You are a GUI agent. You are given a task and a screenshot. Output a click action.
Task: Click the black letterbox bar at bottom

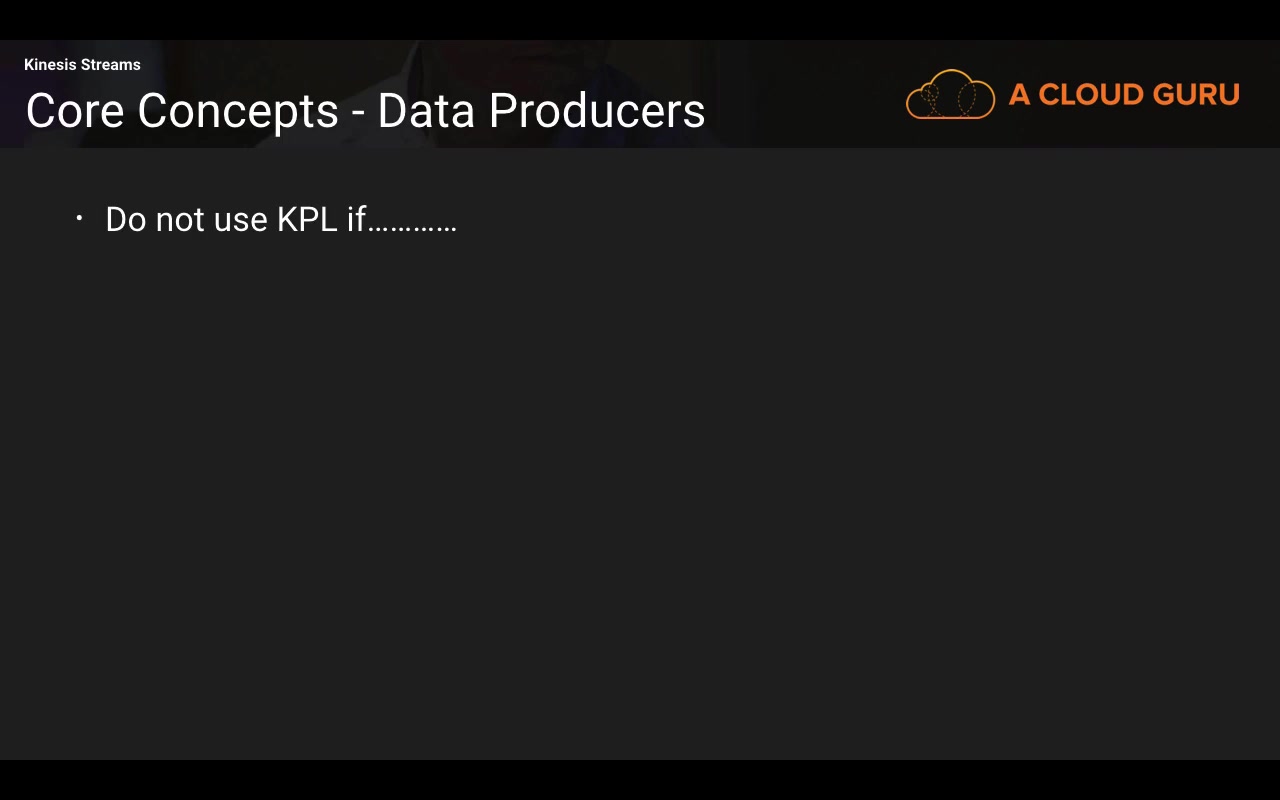click(640, 780)
